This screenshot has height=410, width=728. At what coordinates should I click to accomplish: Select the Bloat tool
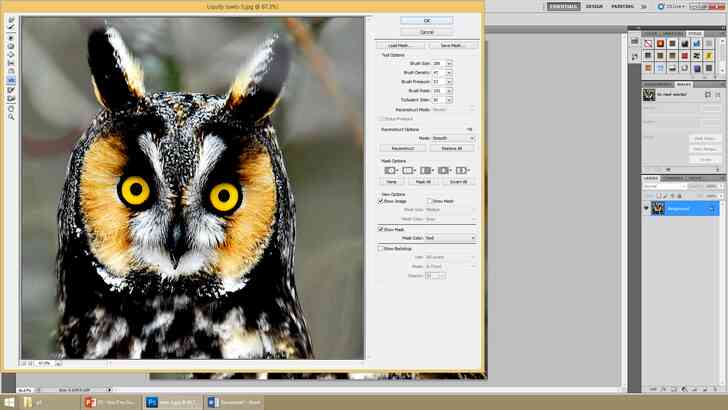click(x=11, y=55)
